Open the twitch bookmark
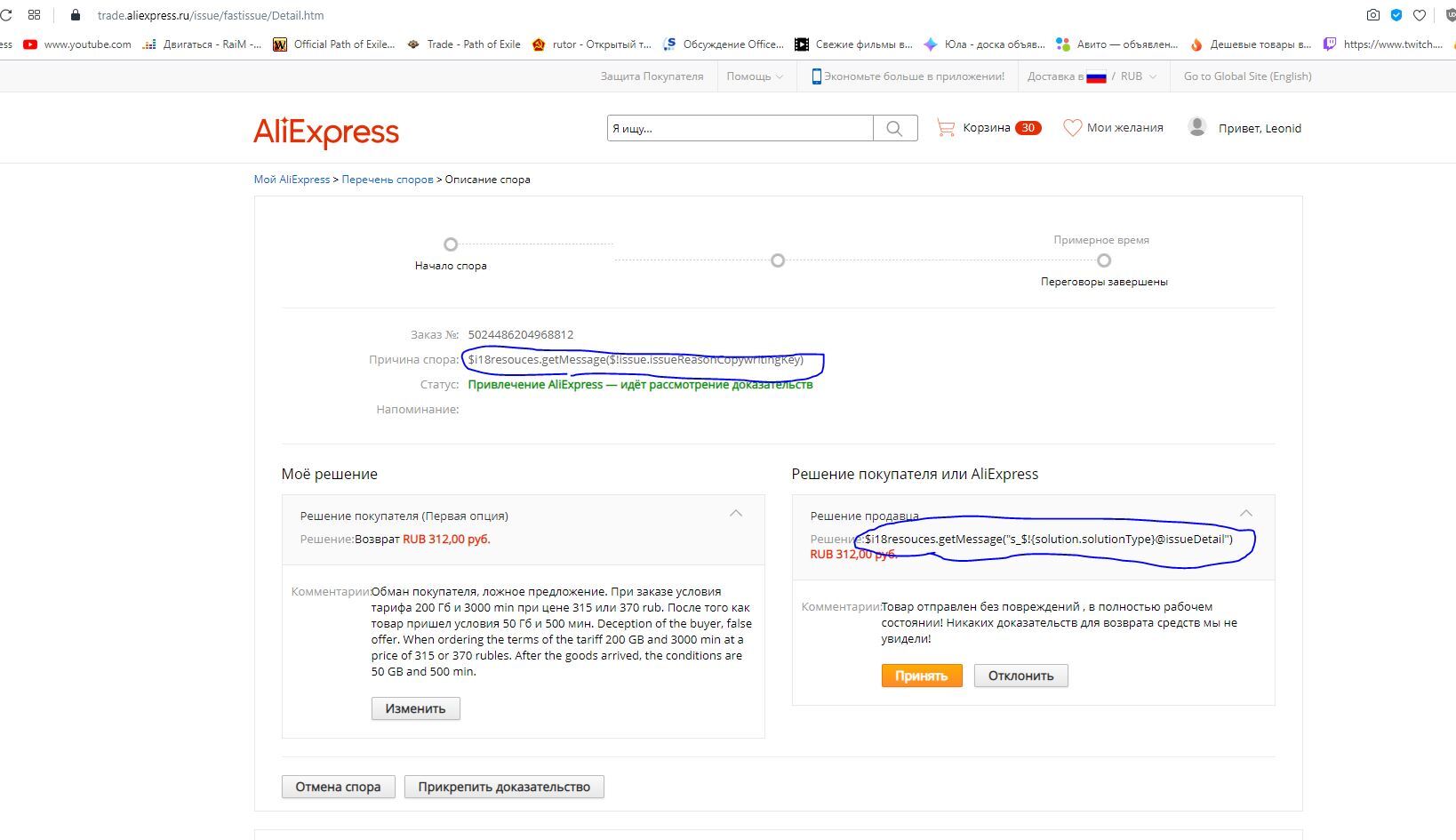Screen dimensions: 1456x840 coord(1383,44)
